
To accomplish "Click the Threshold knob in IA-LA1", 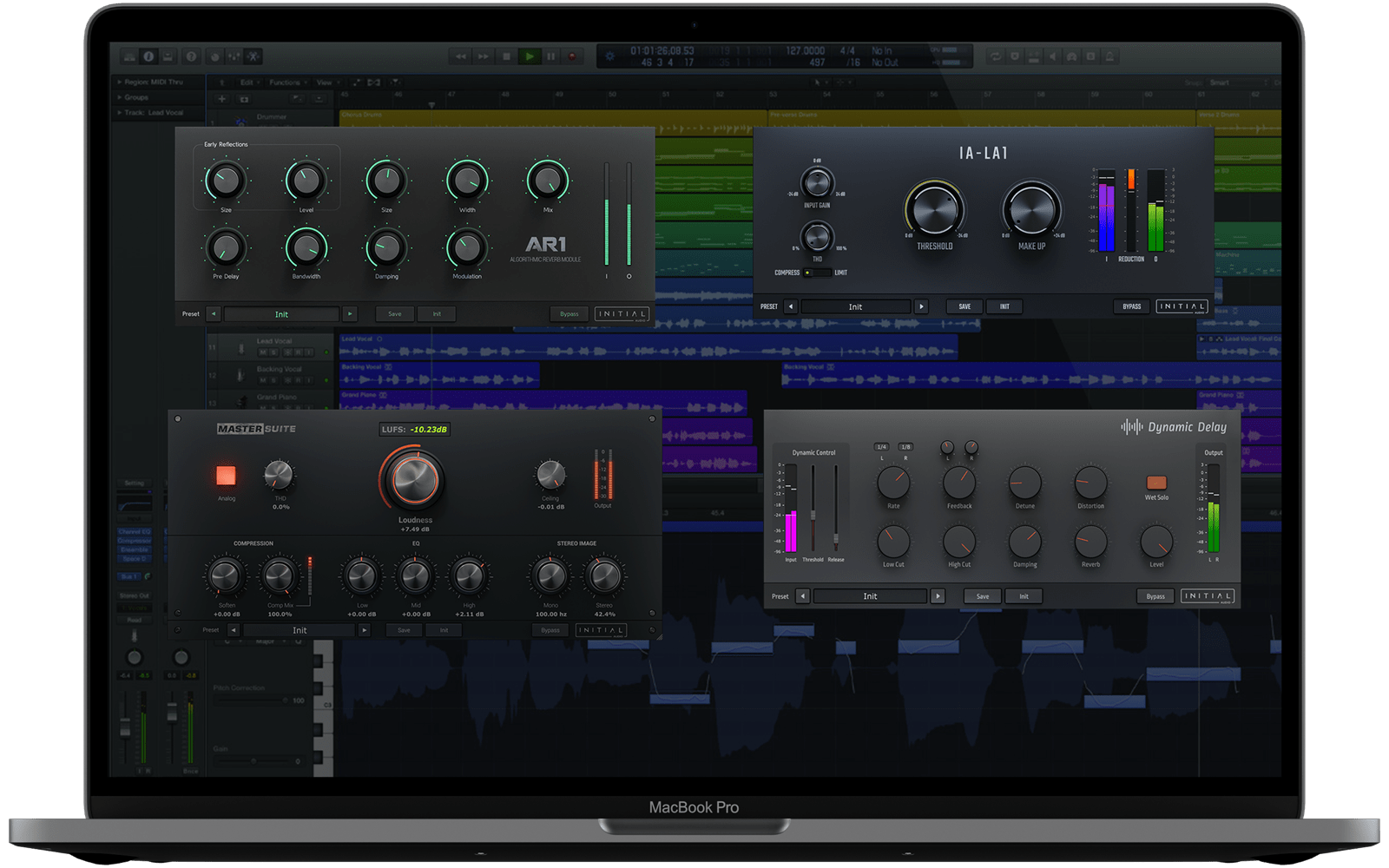I will [x=935, y=211].
